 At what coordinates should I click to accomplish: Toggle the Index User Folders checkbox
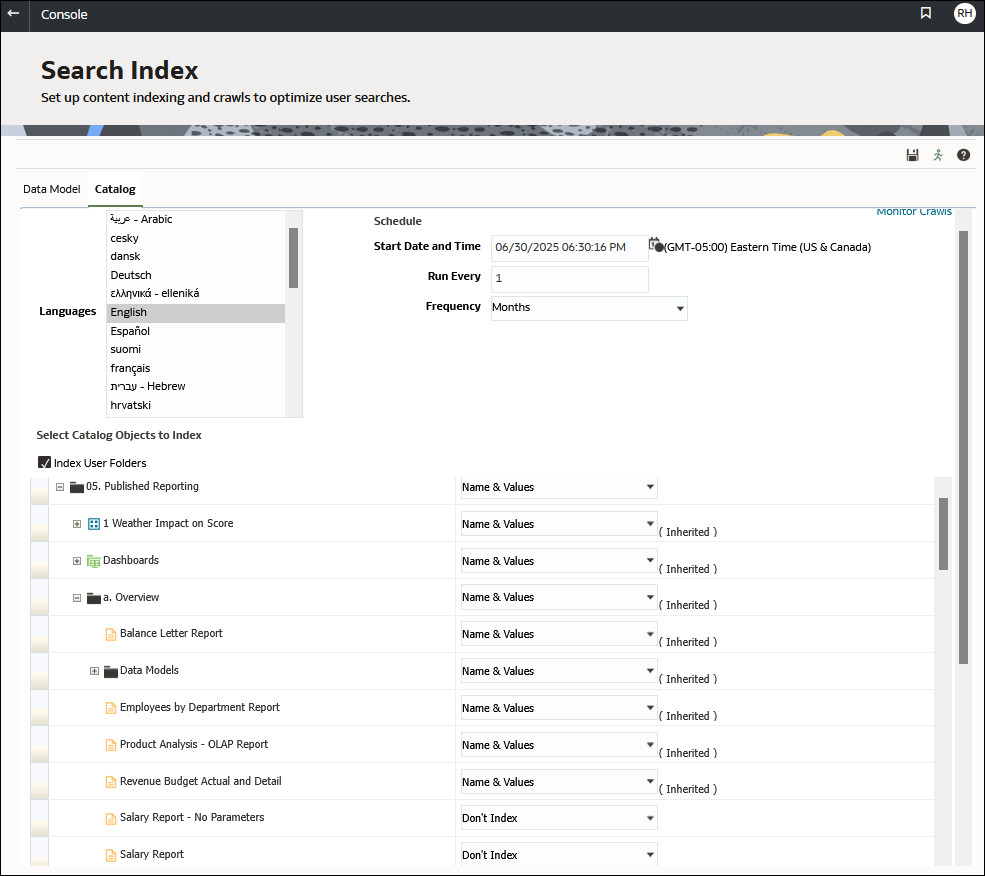click(44, 462)
